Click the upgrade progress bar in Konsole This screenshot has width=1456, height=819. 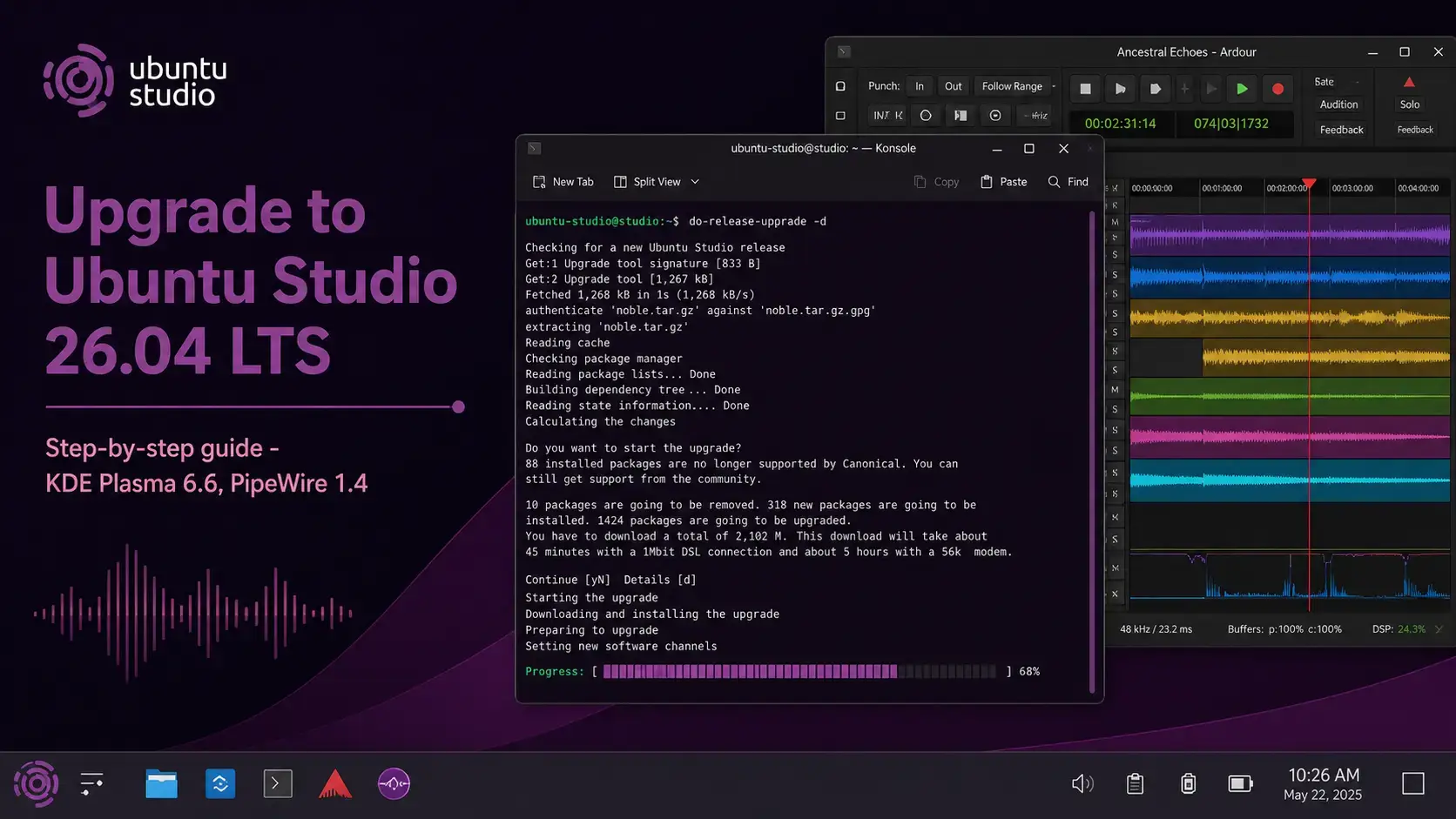click(x=799, y=671)
